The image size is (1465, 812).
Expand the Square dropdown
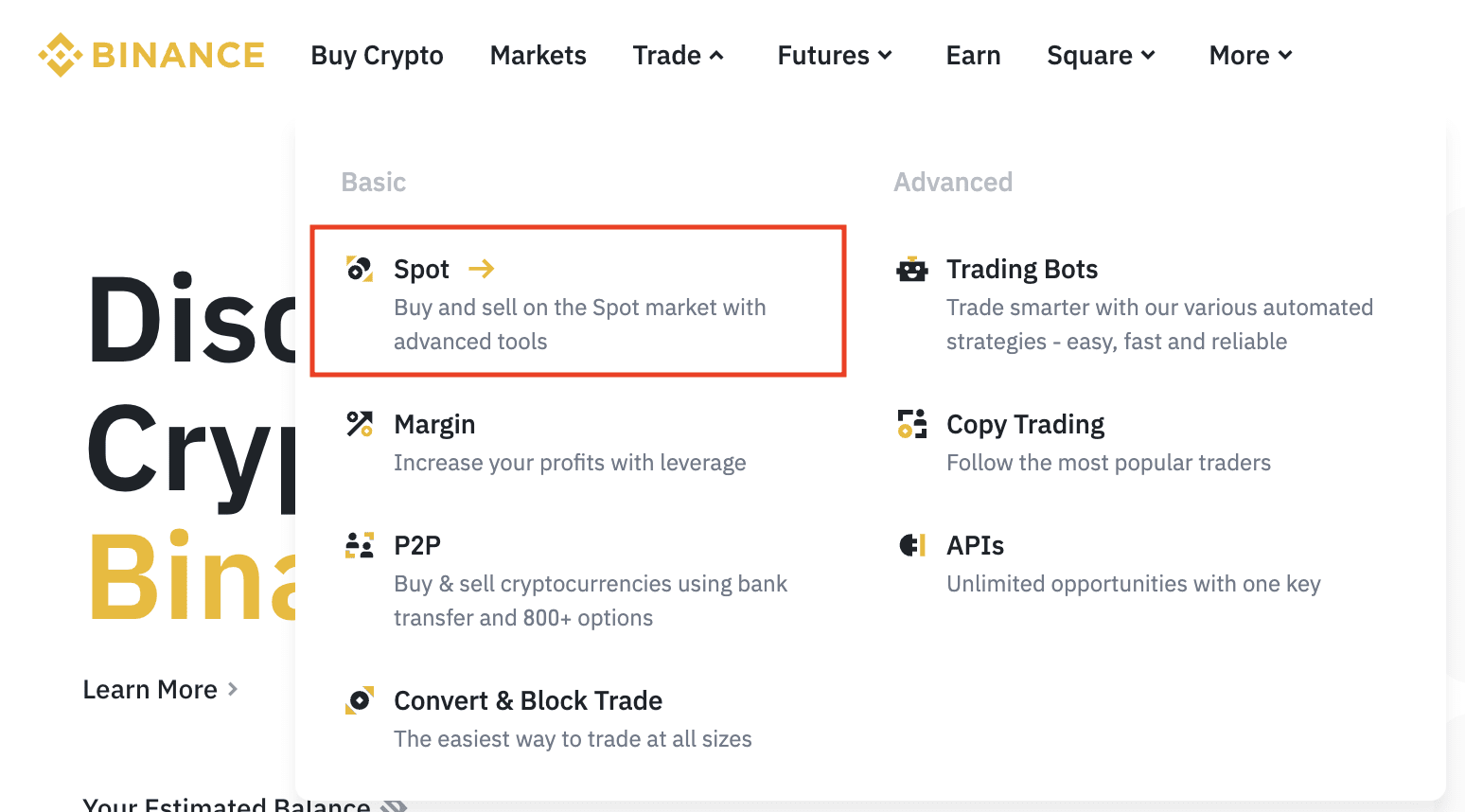[1101, 56]
